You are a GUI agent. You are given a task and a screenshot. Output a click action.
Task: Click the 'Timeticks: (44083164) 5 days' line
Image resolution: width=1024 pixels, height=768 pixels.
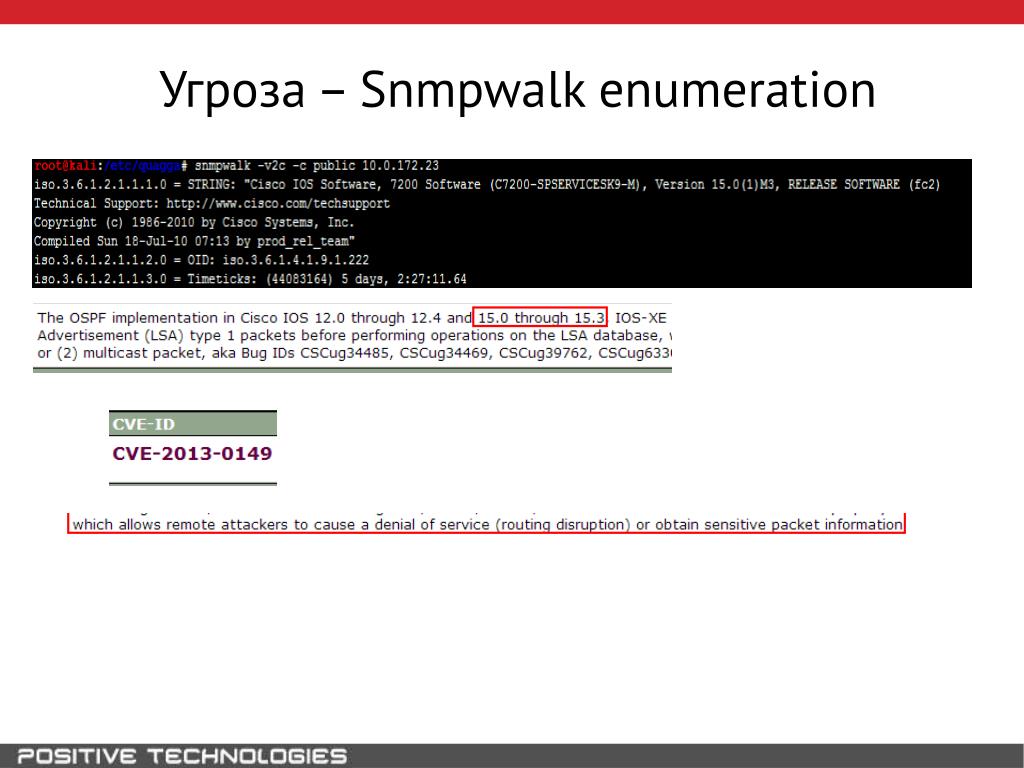click(x=250, y=280)
